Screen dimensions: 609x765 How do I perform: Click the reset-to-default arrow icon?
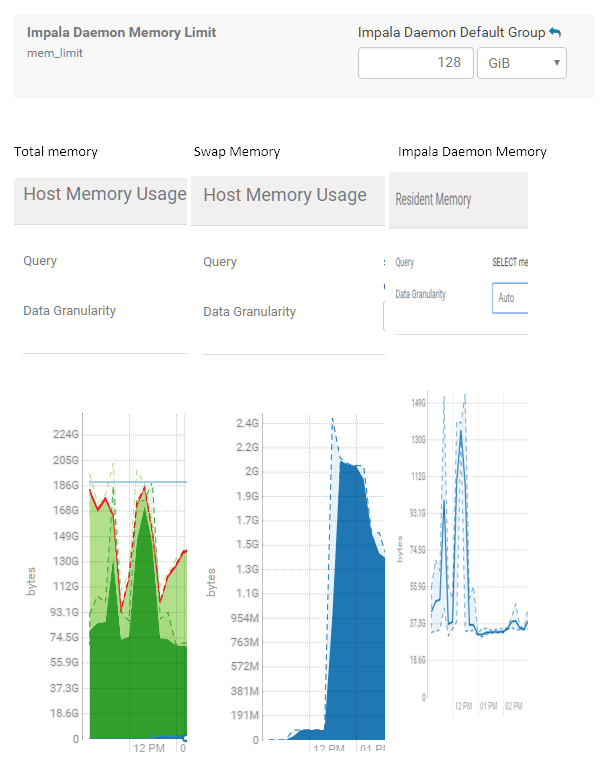coord(555,33)
